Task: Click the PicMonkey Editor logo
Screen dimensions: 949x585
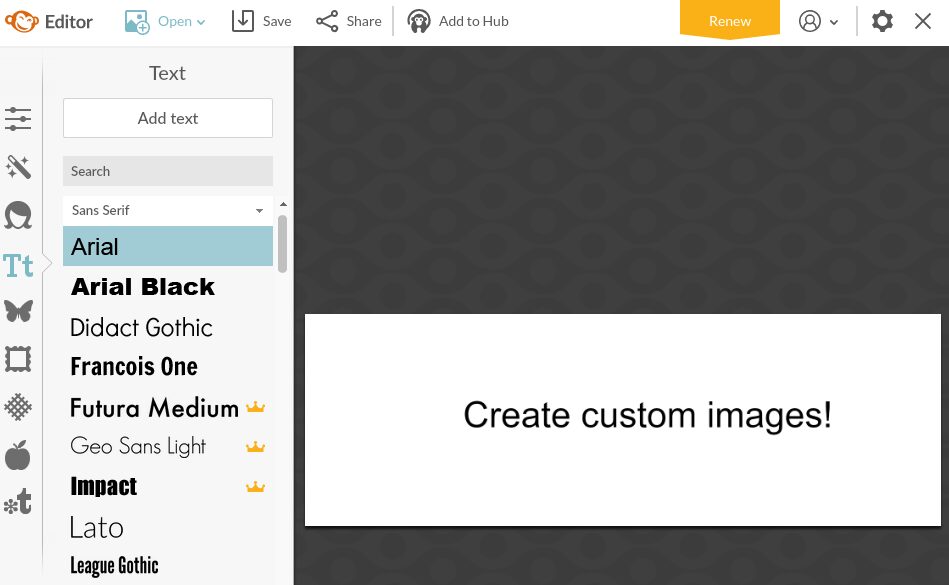Action: [48, 22]
